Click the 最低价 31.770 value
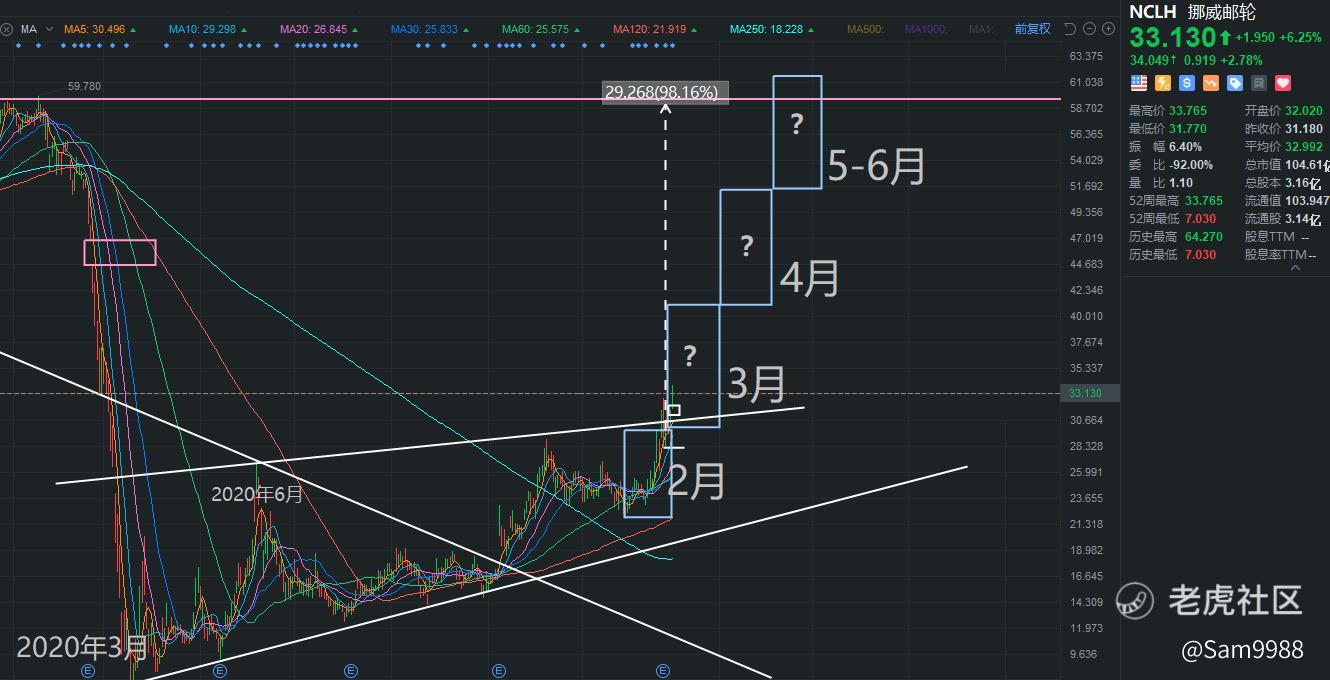Viewport: 1330px width, 680px height. (1189, 129)
